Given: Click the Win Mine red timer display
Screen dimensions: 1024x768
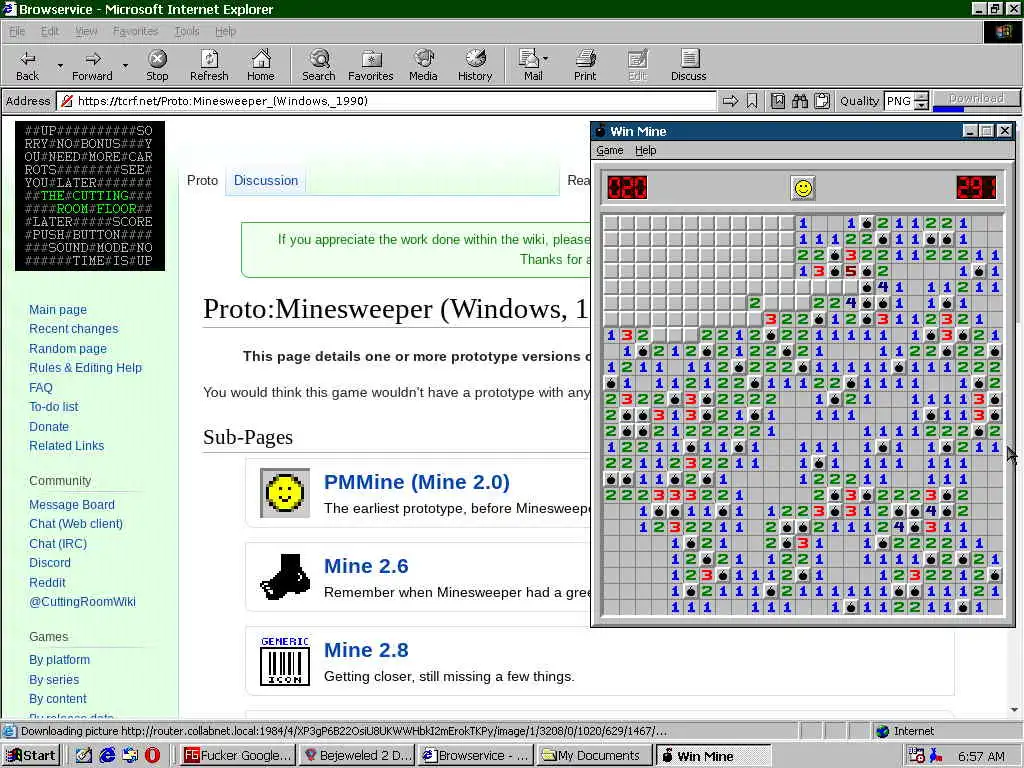Looking at the screenshot, I should coord(976,187).
